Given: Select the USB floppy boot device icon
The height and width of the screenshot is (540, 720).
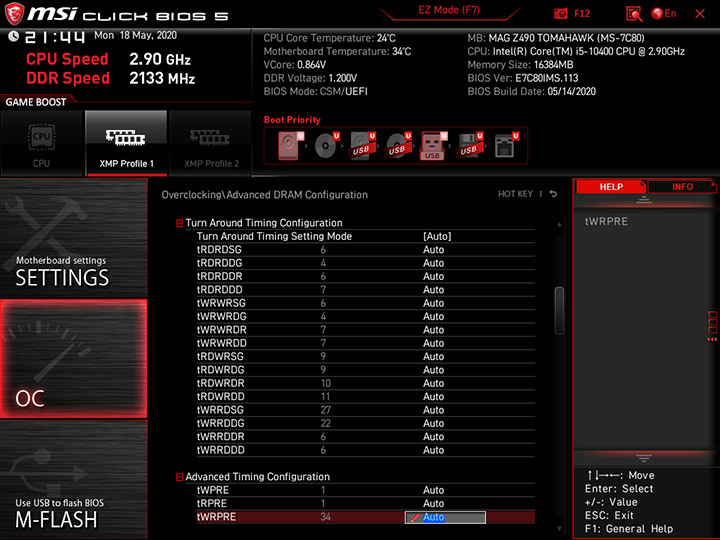Looking at the screenshot, I should (x=470, y=146).
